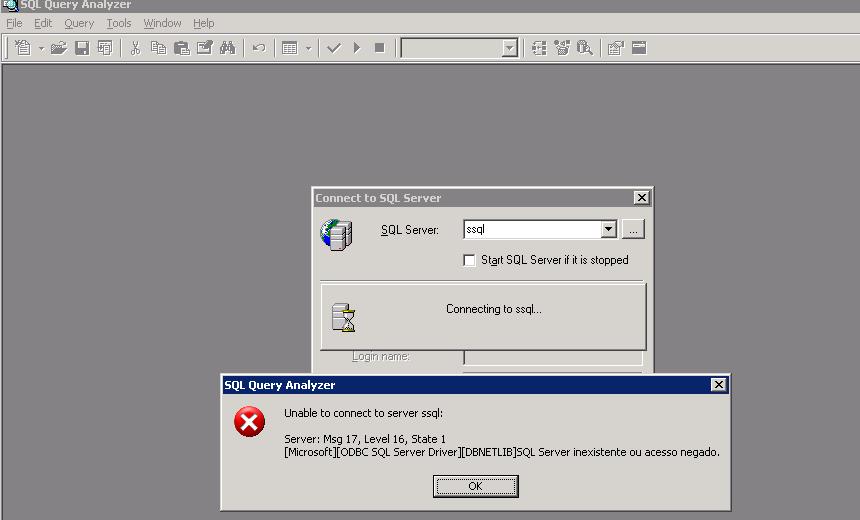
Task: Click the Login name input field
Action: (553, 357)
